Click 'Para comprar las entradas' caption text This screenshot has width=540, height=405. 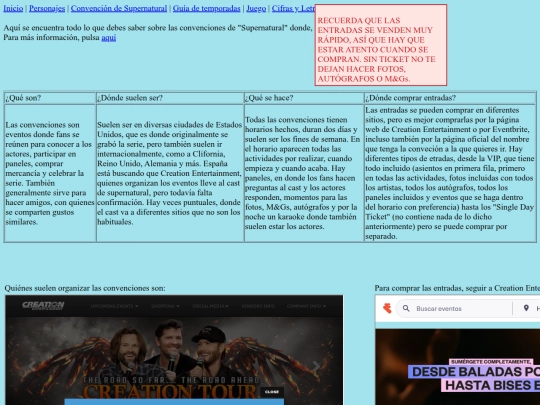pyautogui.click(x=457, y=288)
